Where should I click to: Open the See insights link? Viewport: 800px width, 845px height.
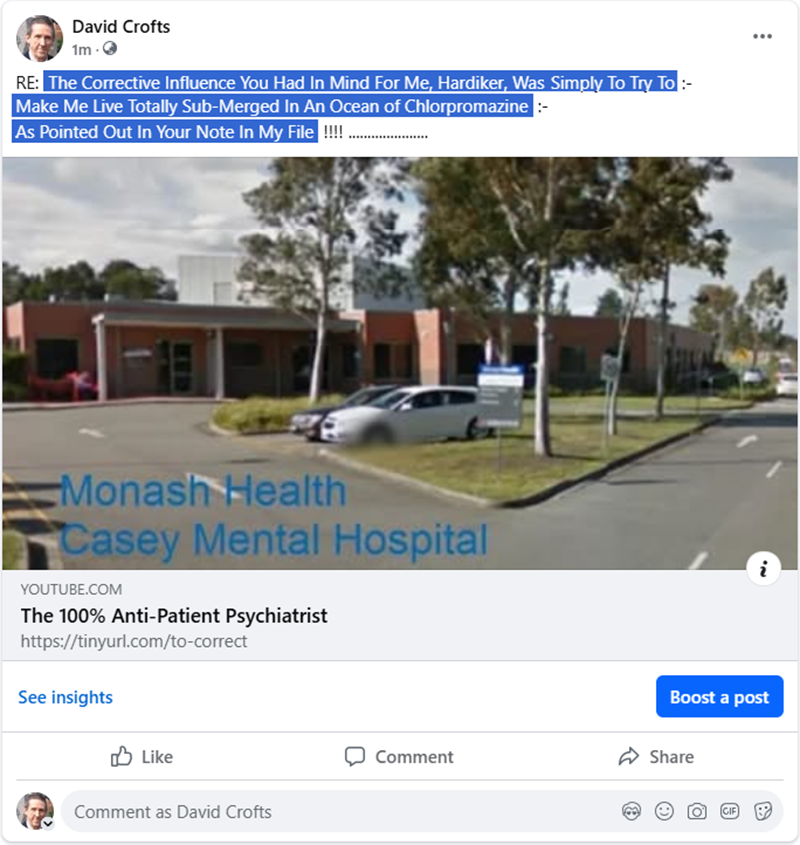coord(65,697)
